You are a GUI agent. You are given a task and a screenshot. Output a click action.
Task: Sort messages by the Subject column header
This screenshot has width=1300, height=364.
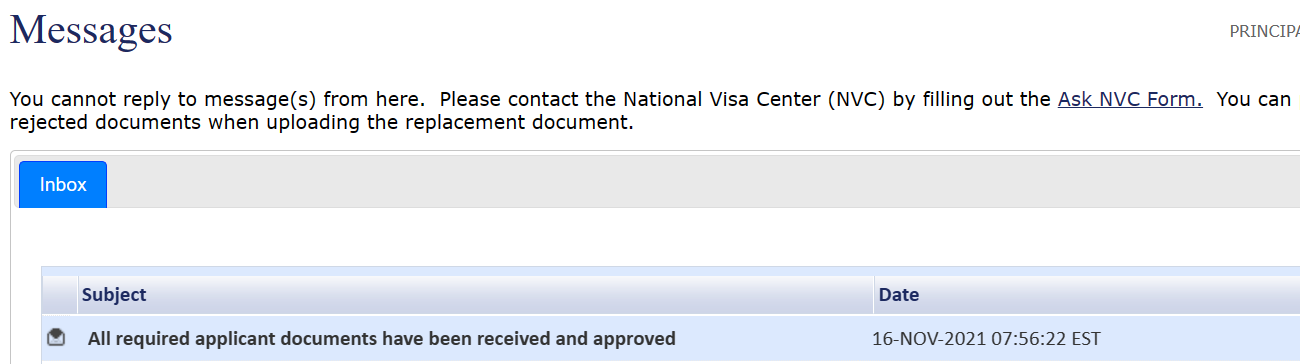click(x=114, y=295)
